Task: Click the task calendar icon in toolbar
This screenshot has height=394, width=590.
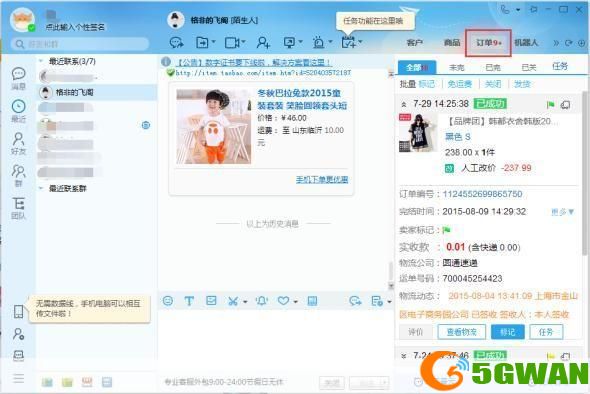Action: (x=348, y=42)
